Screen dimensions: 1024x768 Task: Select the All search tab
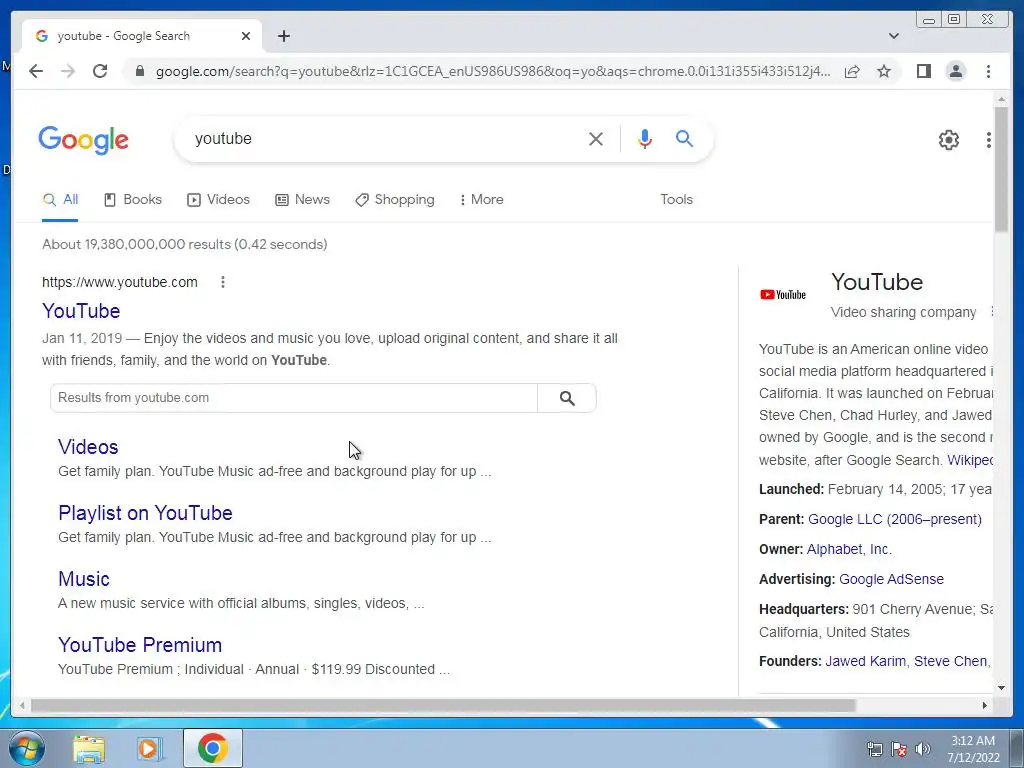click(60, 200)
